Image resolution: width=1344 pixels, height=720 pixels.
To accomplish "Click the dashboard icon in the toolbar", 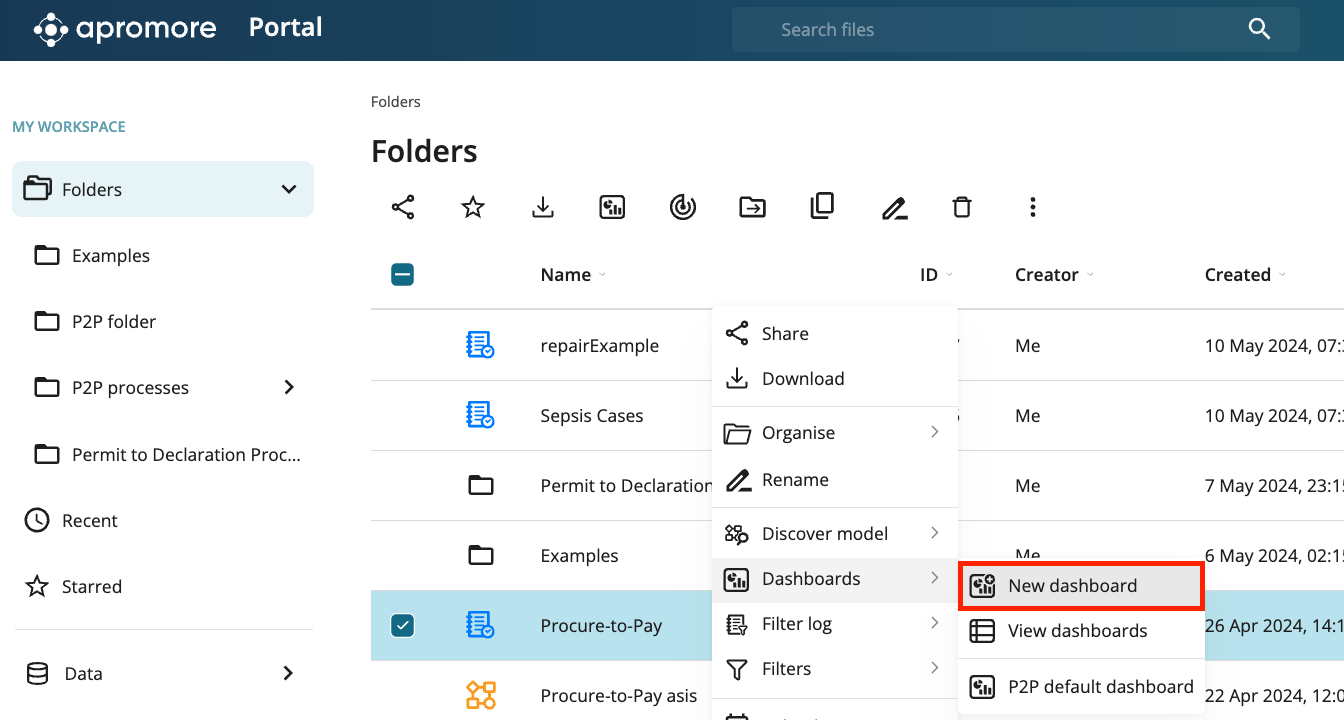I will pos(612,207).
